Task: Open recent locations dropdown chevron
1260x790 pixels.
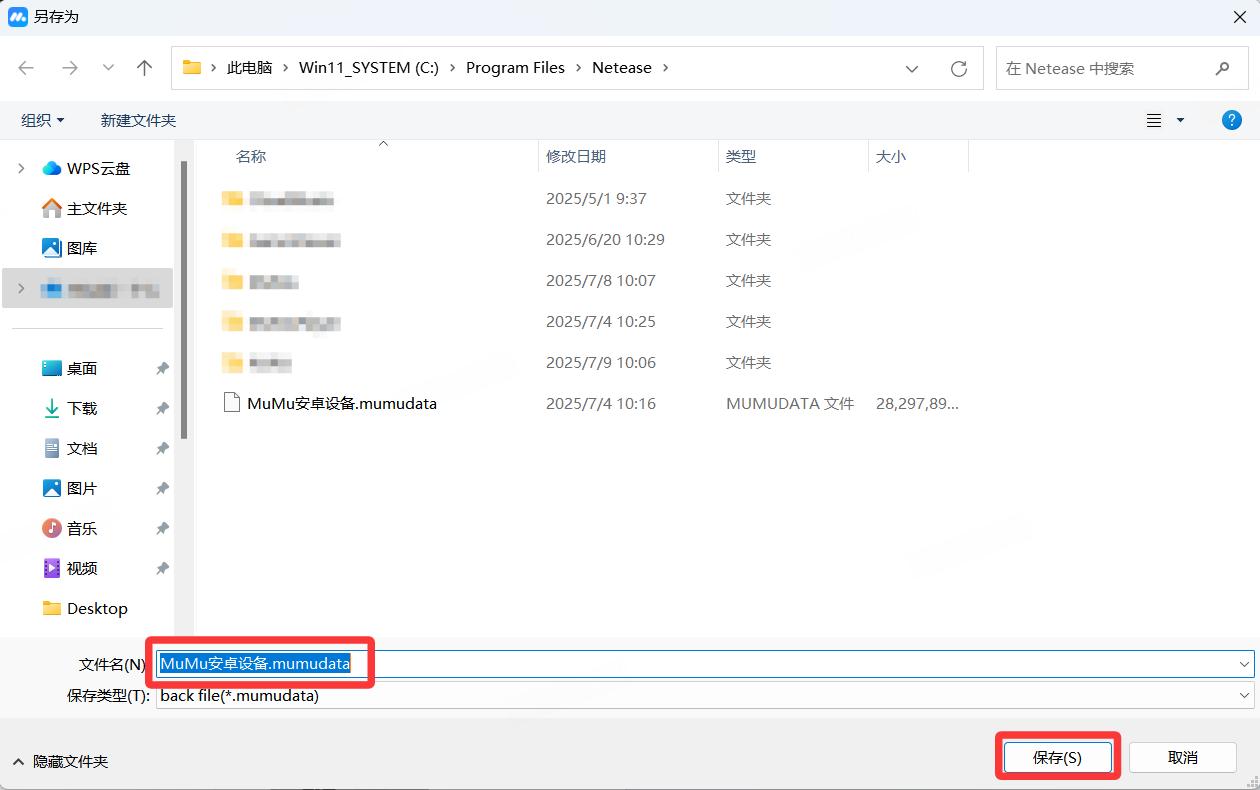Action: 108,68
